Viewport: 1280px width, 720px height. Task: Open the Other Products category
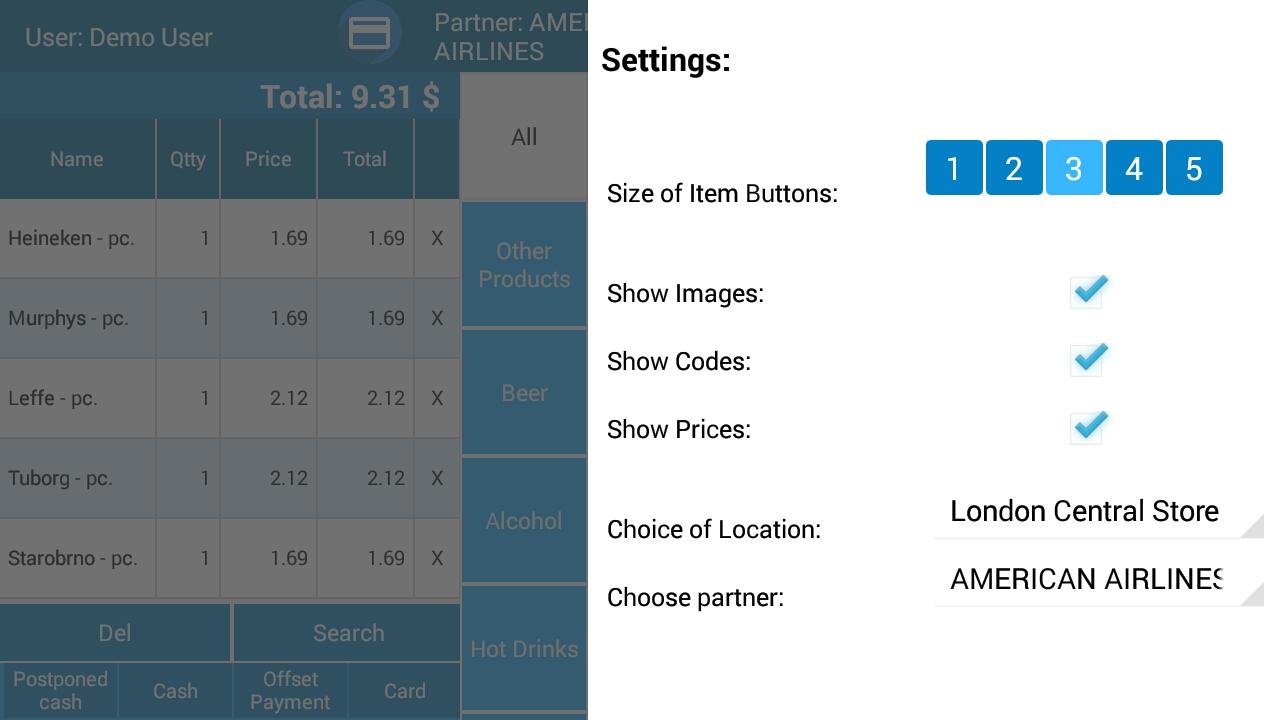524,265
